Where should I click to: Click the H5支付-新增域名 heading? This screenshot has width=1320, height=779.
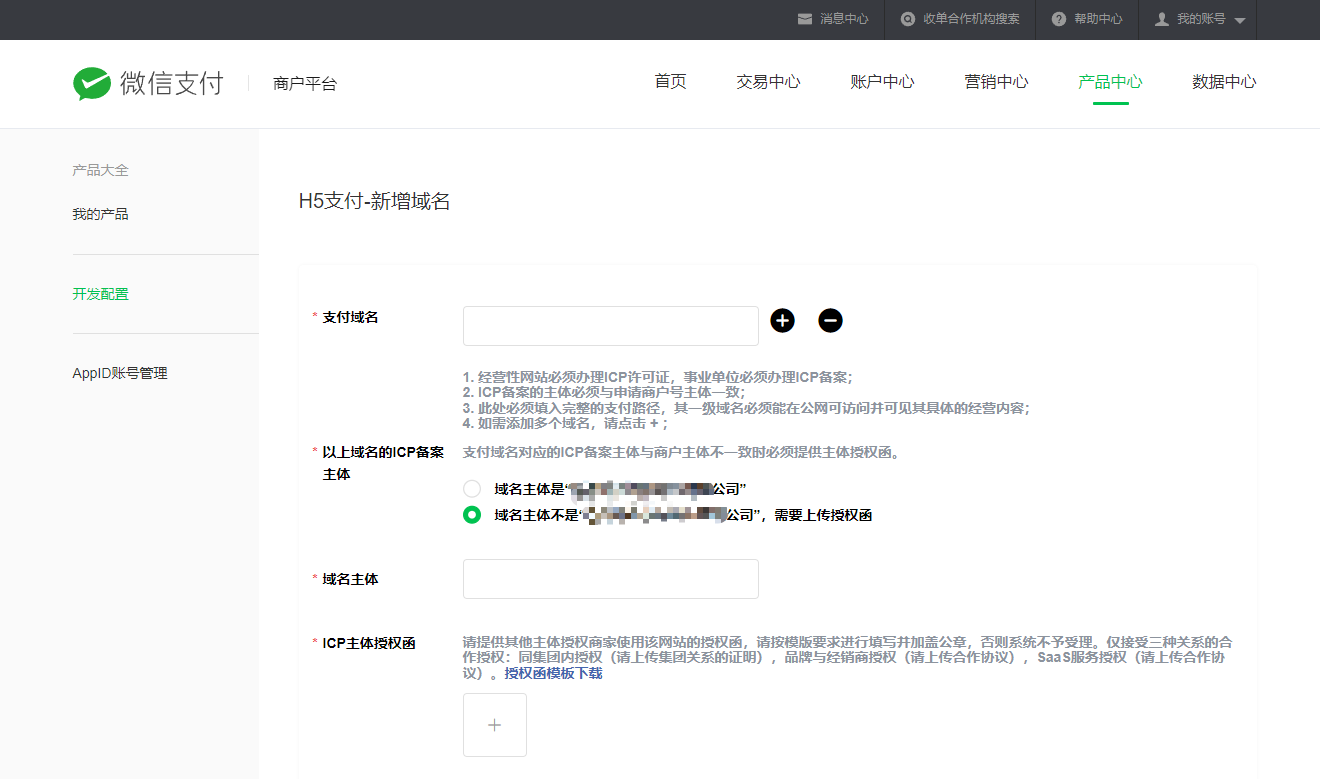click(x=374, y=201)
